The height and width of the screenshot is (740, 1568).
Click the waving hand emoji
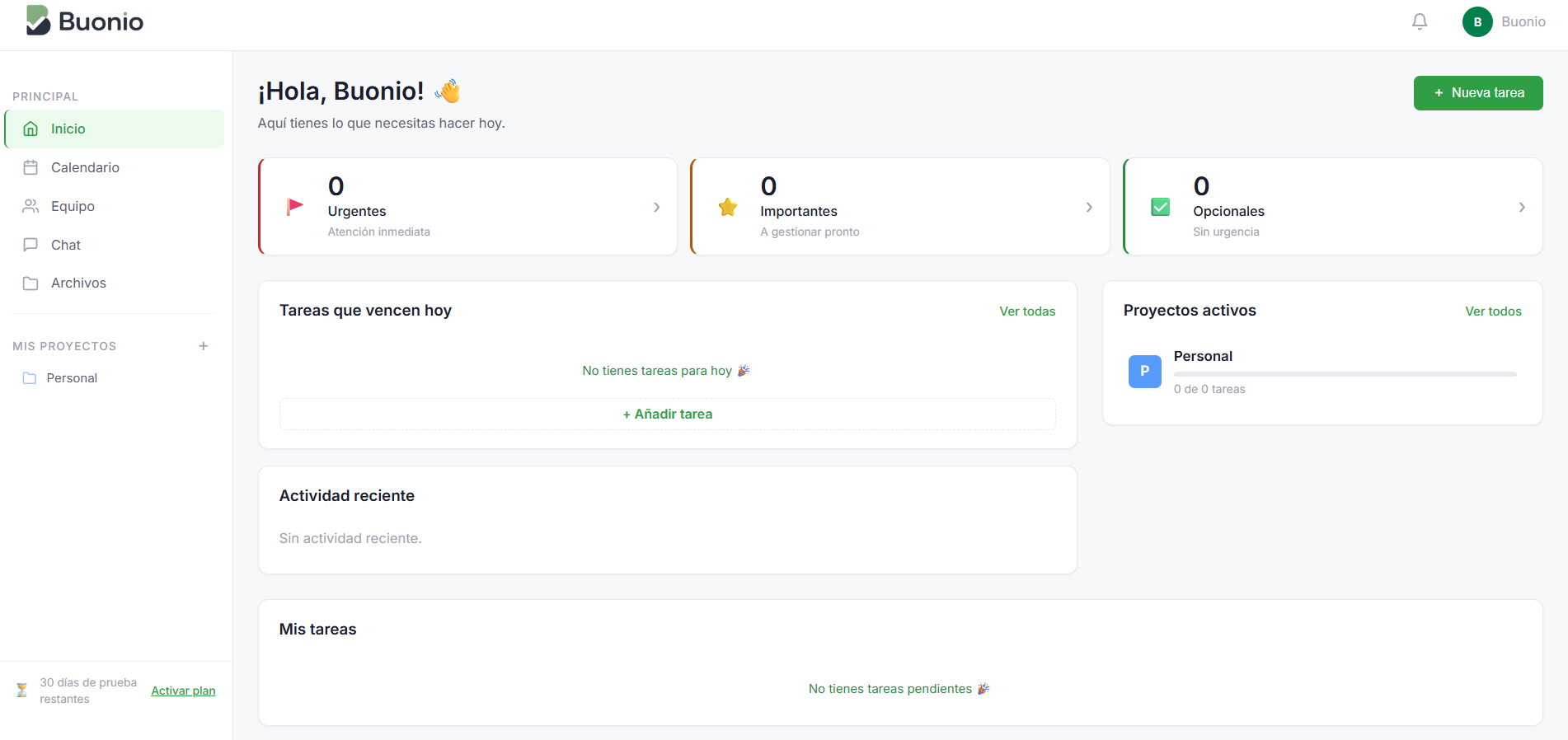click(448, 91)
